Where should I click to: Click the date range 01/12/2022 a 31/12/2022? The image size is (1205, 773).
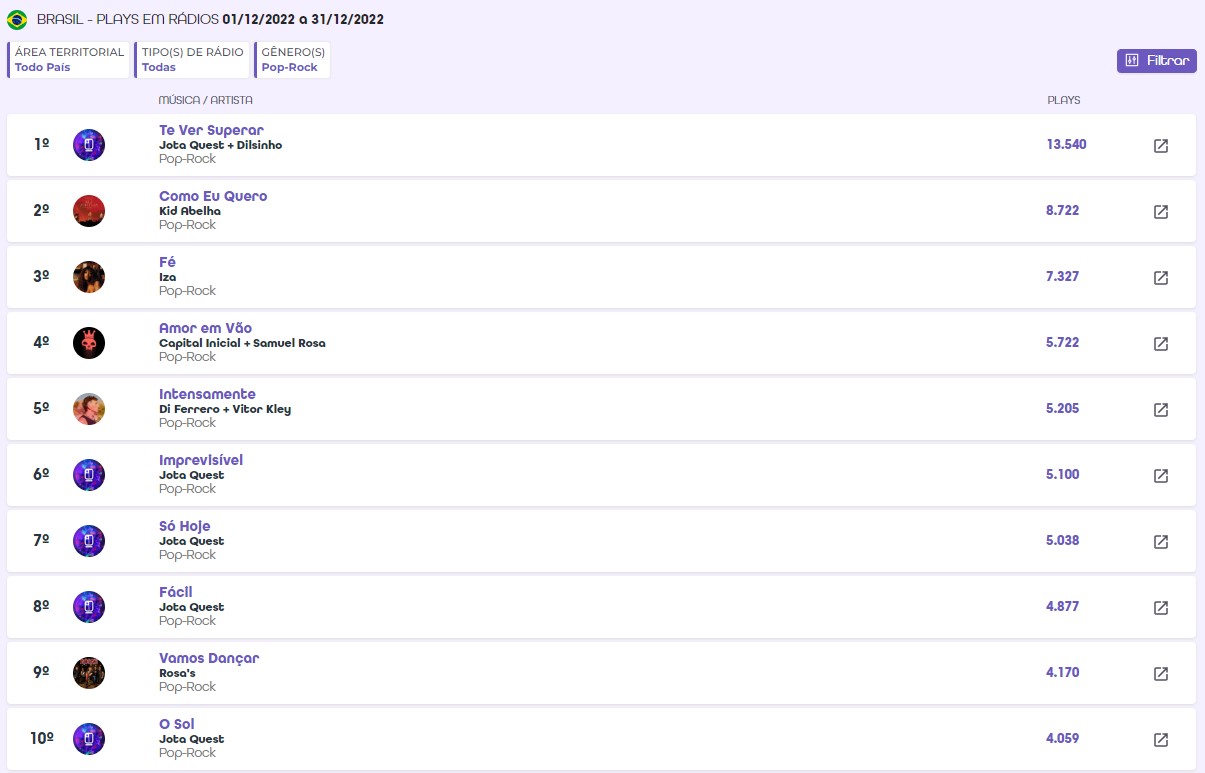pos(303,19)
